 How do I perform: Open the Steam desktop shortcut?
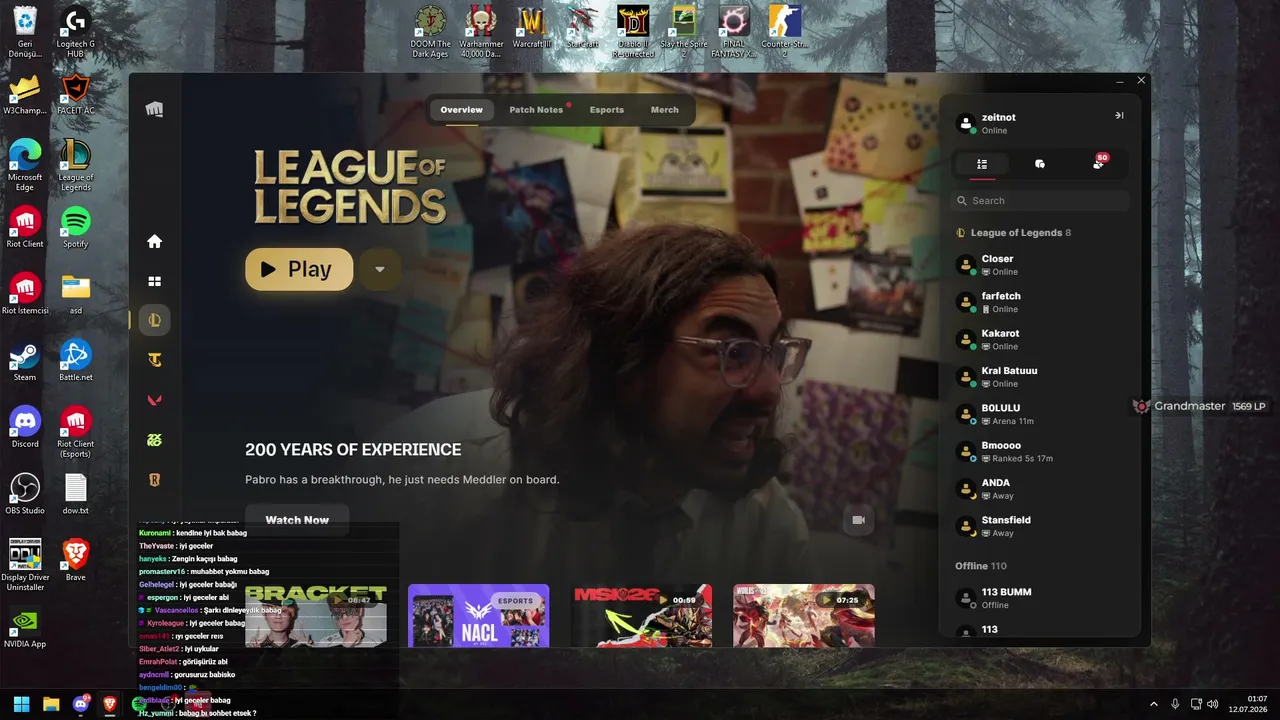coord(25,362)
